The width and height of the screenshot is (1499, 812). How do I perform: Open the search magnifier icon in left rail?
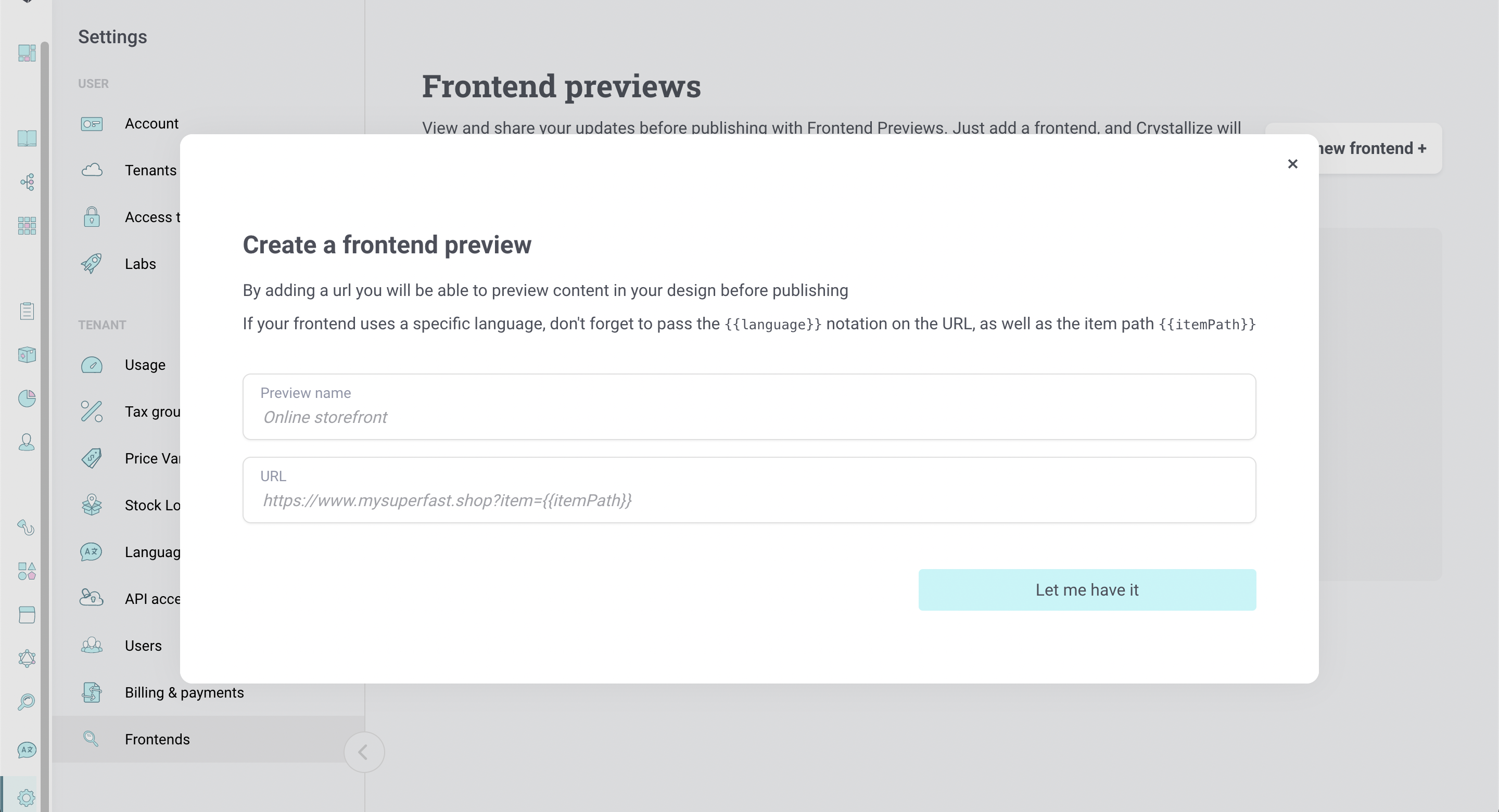pos(26,702)
